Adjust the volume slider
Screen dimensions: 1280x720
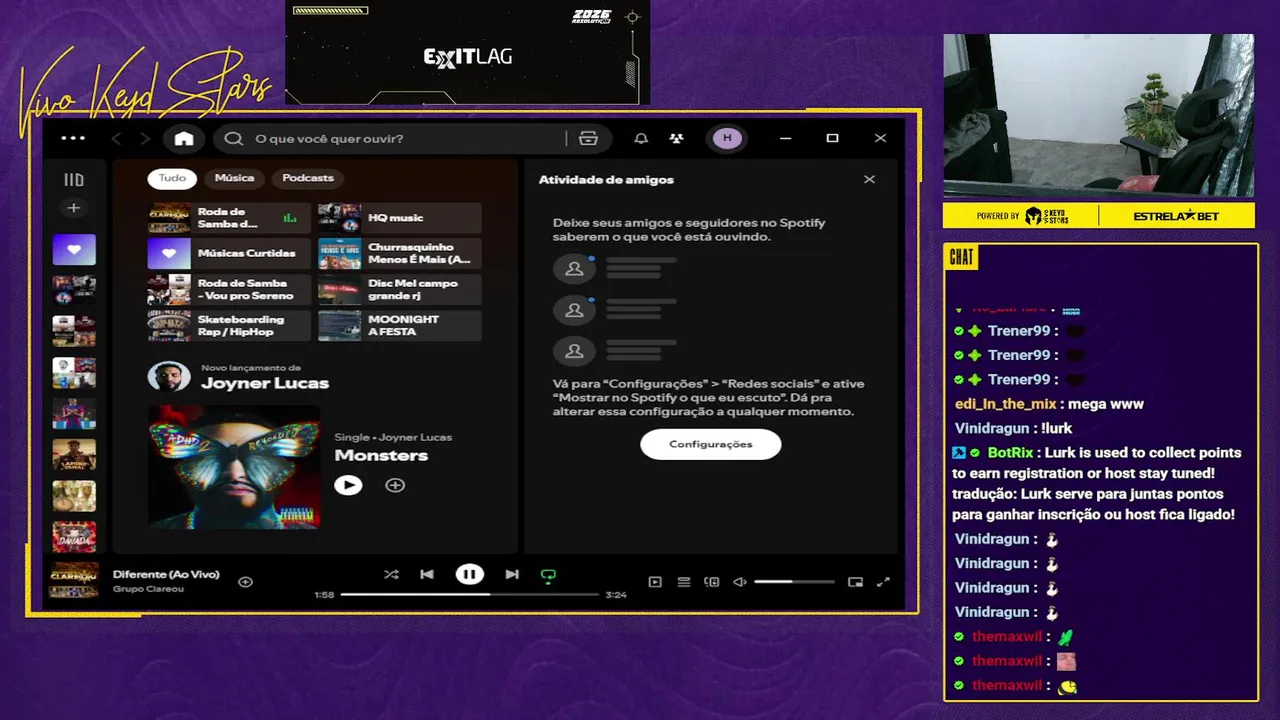[794, 582]
